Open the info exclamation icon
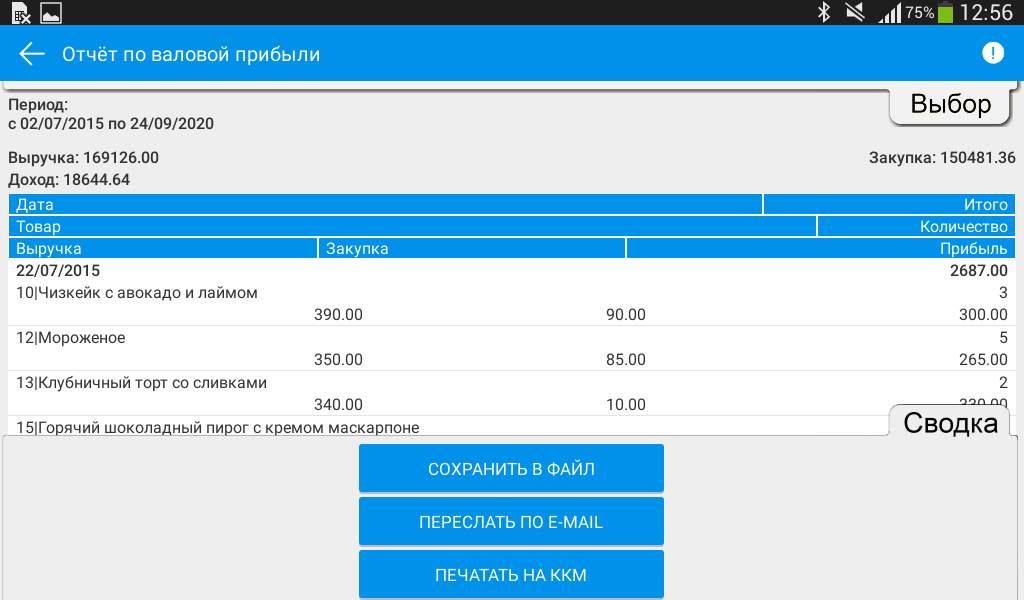Screen dimensions: 1024x600 tap(992, 54)
